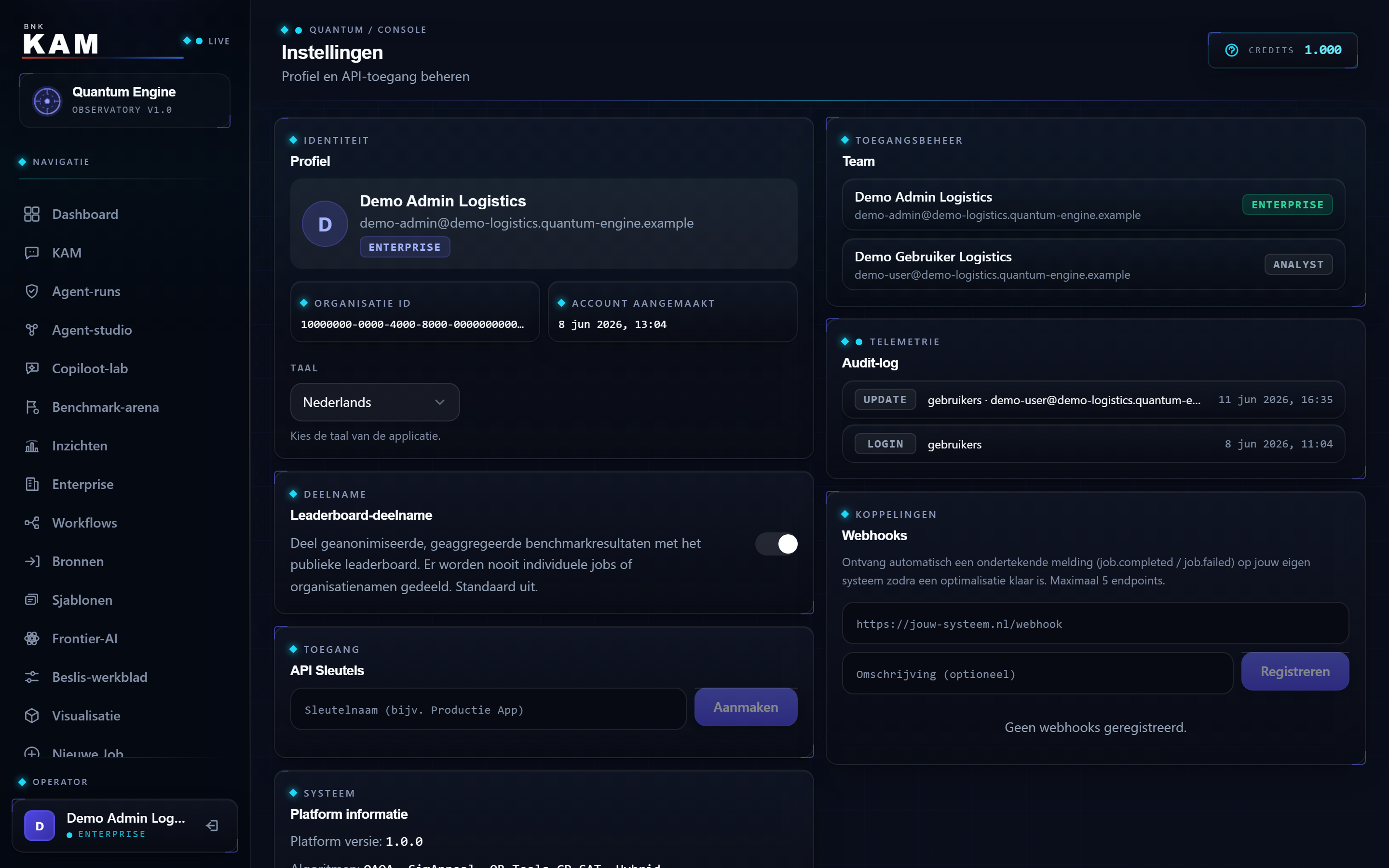Focus the webhook URL input field
The width and height of the screenshot is (1389, 868).
tap(1095, 624)
